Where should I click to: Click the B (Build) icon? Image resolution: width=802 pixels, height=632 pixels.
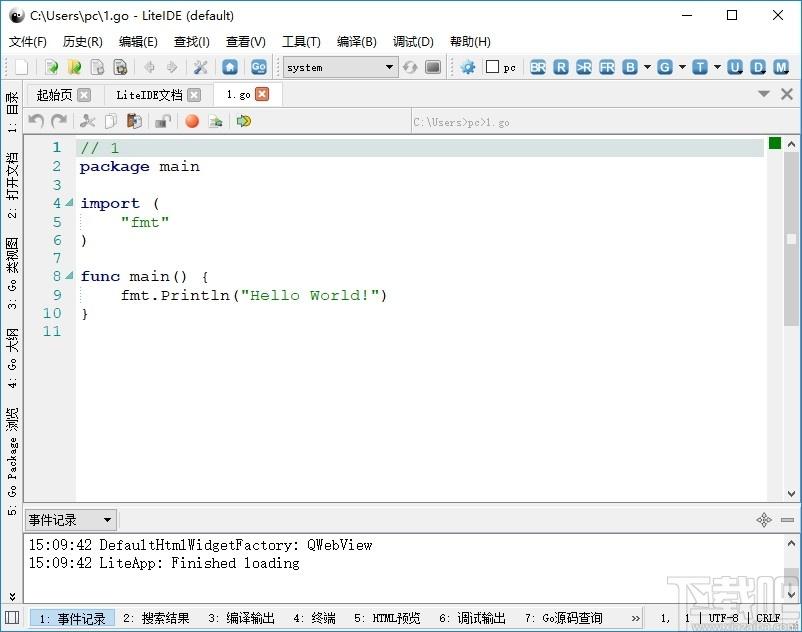(x=630, y=67)
